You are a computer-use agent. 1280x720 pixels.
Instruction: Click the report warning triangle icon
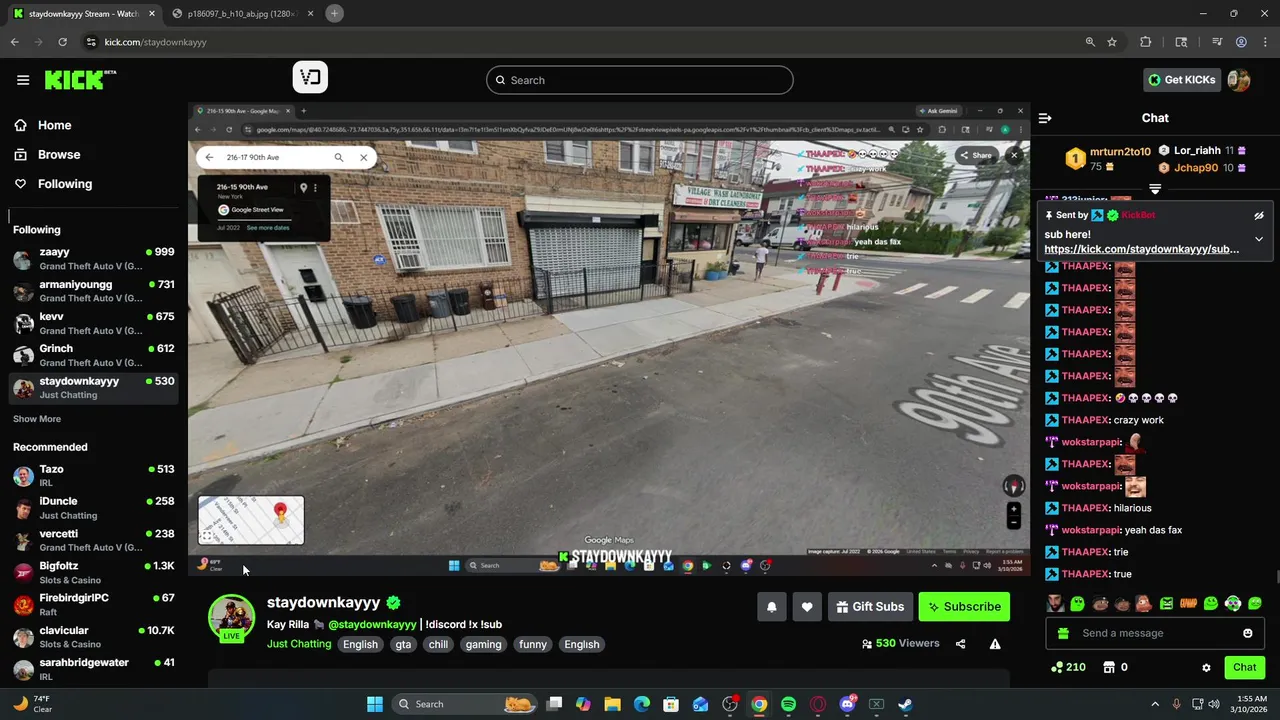click(x=995, y=644)
